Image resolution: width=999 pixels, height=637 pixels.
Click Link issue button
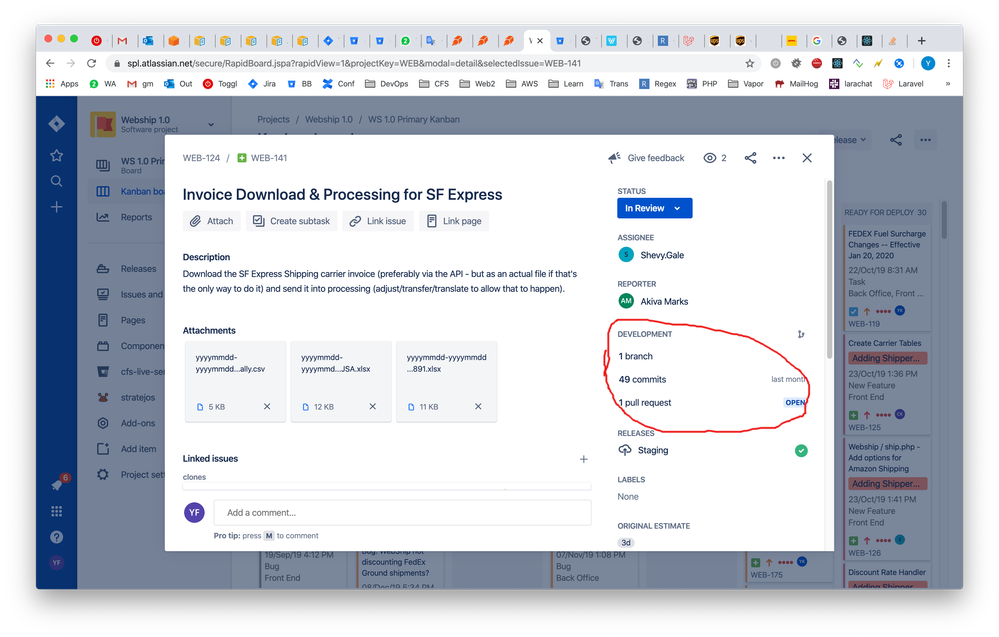coord(378,221)
